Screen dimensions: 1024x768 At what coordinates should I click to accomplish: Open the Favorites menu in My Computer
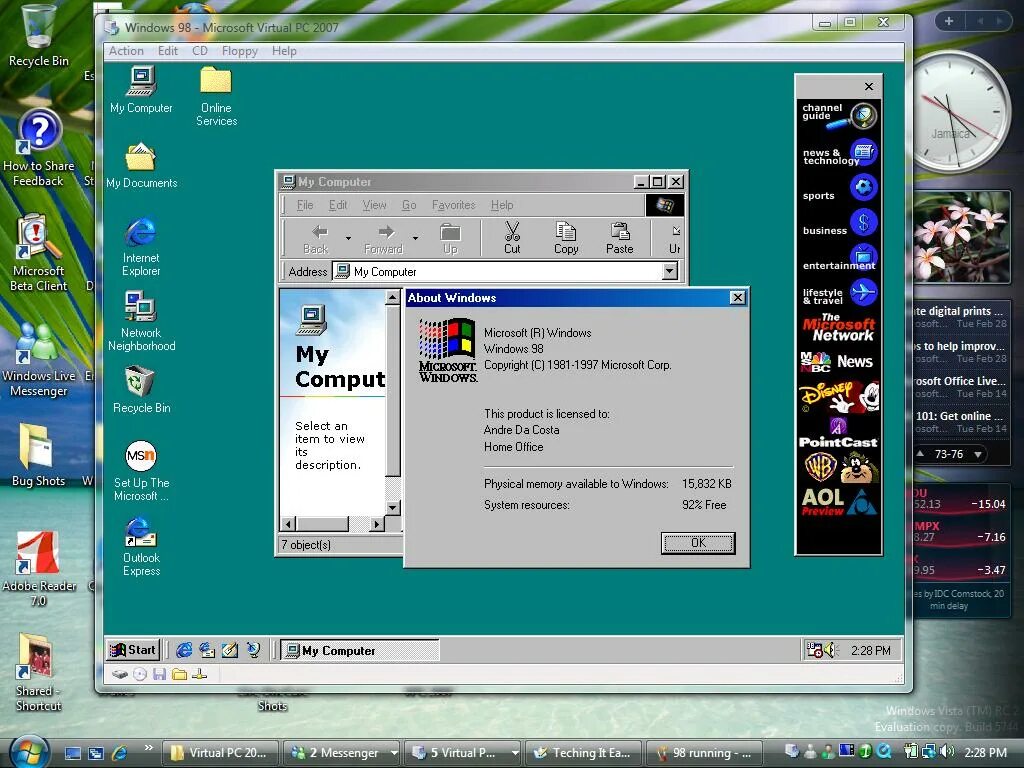tap(453, 205)
